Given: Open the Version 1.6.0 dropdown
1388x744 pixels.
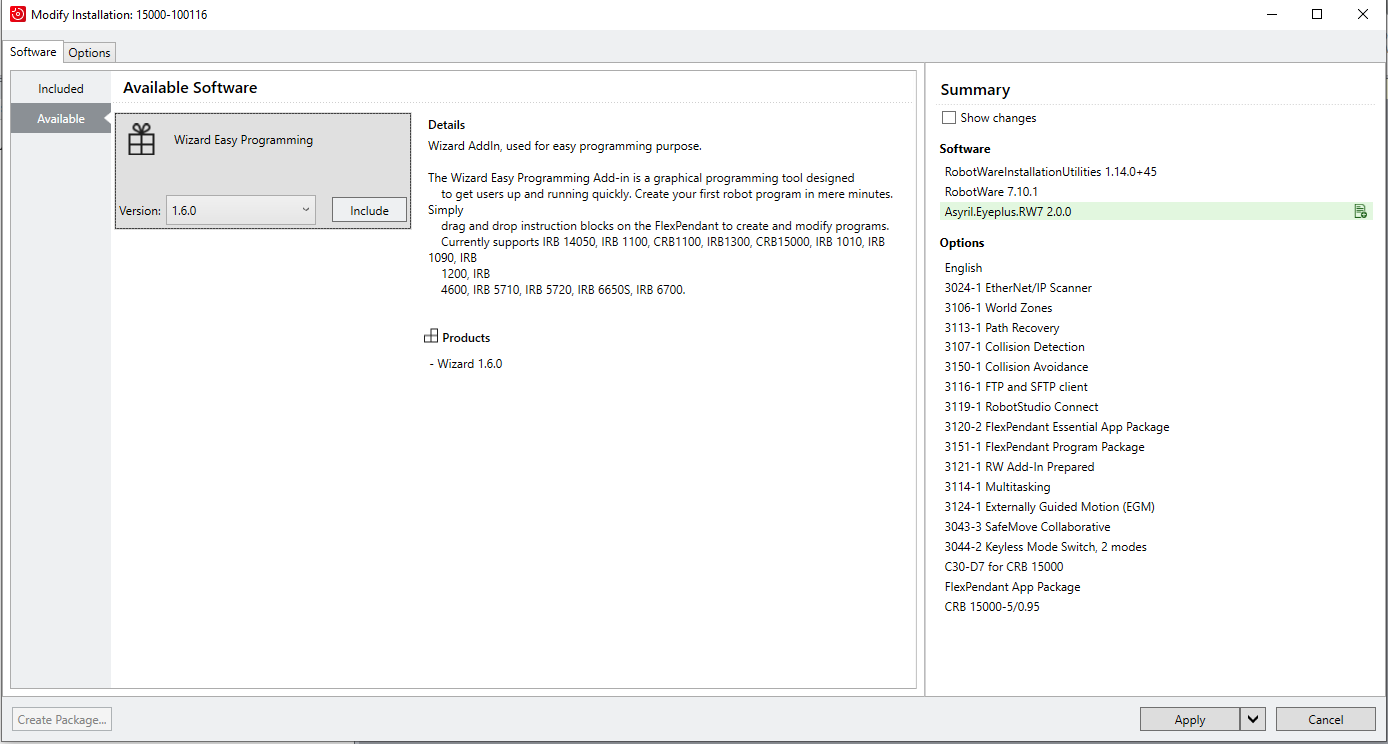Looking at the screenshot, I should [241, 210].
